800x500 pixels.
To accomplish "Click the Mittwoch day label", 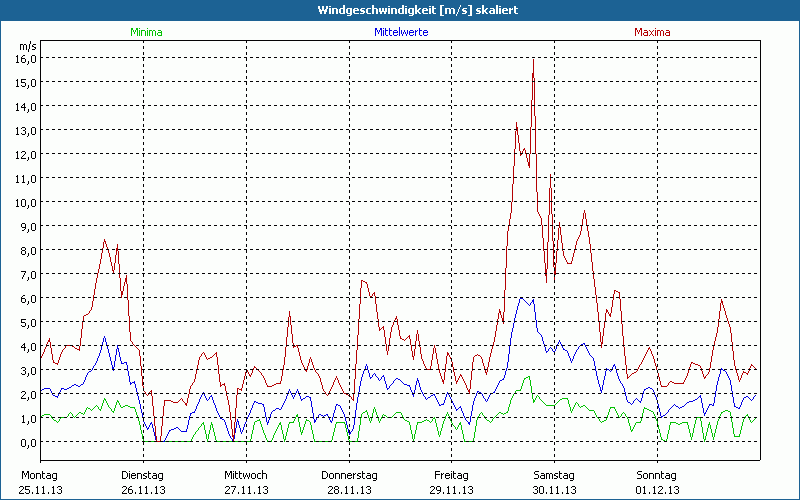I will pyautogui.click(x=246, y=476).
